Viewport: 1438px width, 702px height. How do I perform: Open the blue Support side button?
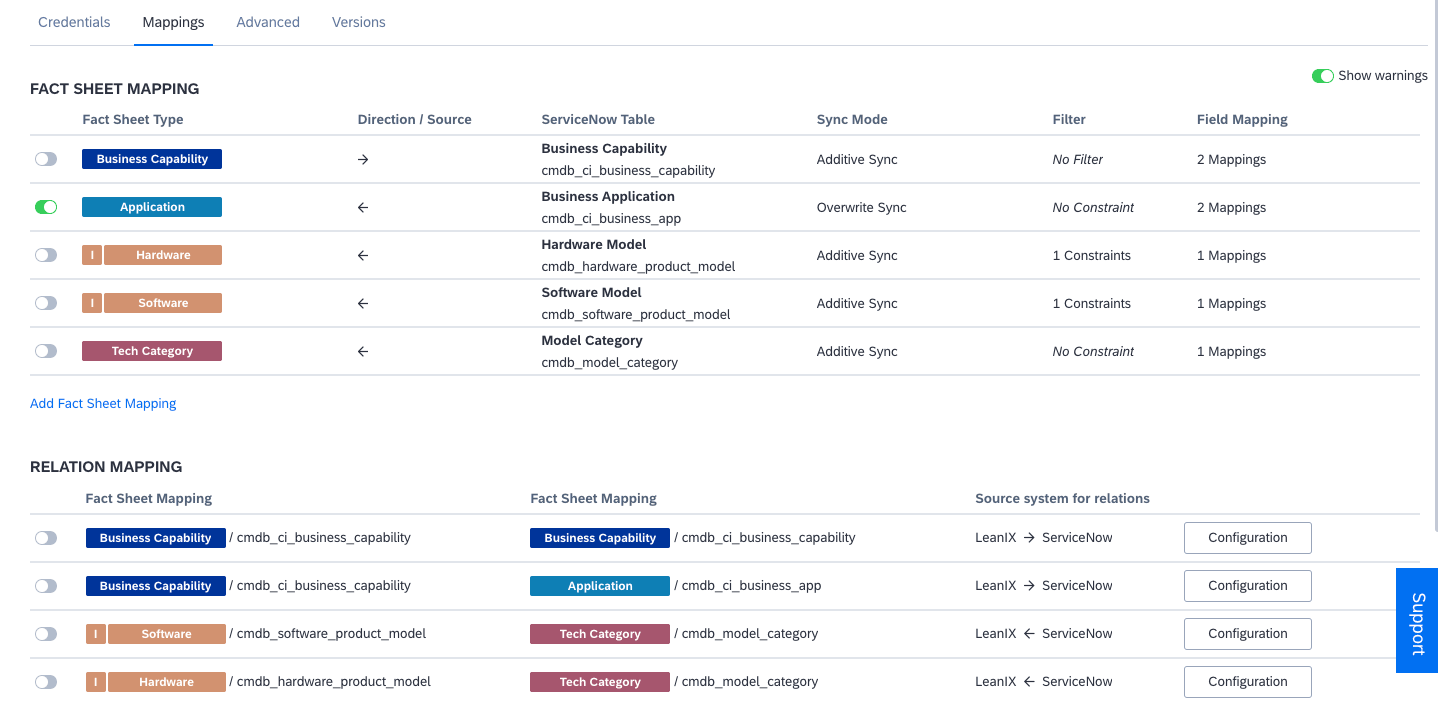(1417, 621)
